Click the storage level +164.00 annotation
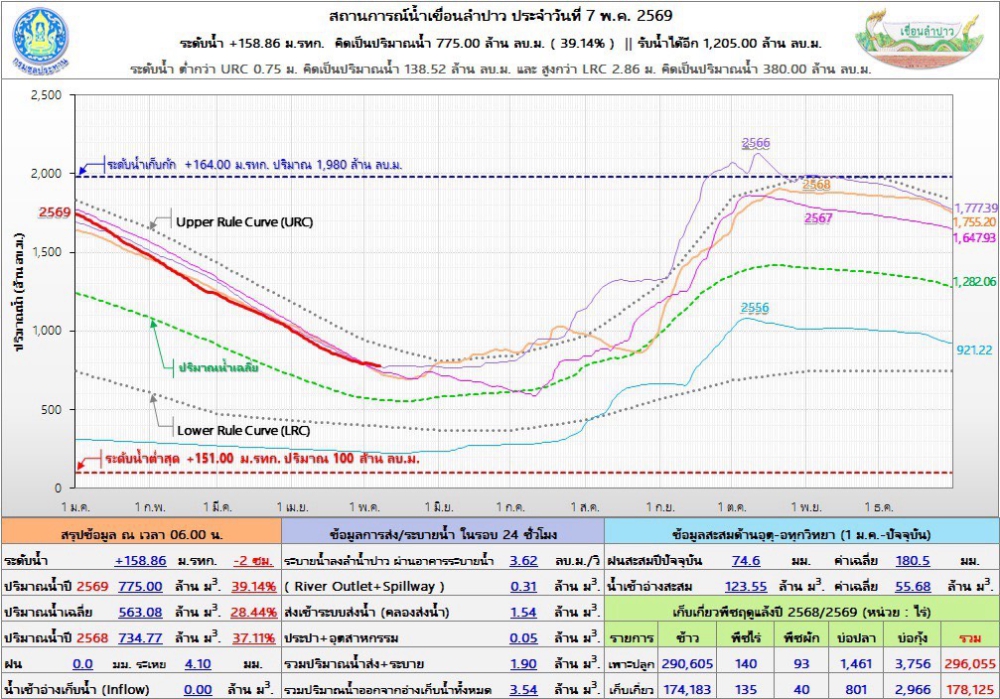Image resolution: width=1000 pixels, height=699 pixels. [x=254, y=165]
